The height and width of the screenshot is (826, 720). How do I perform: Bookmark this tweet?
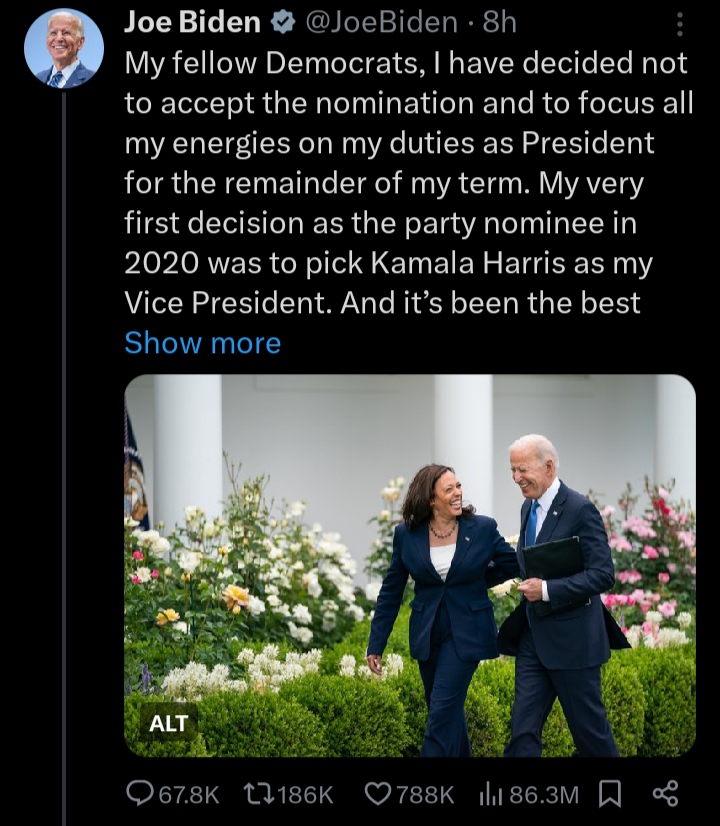pos(608,794)
